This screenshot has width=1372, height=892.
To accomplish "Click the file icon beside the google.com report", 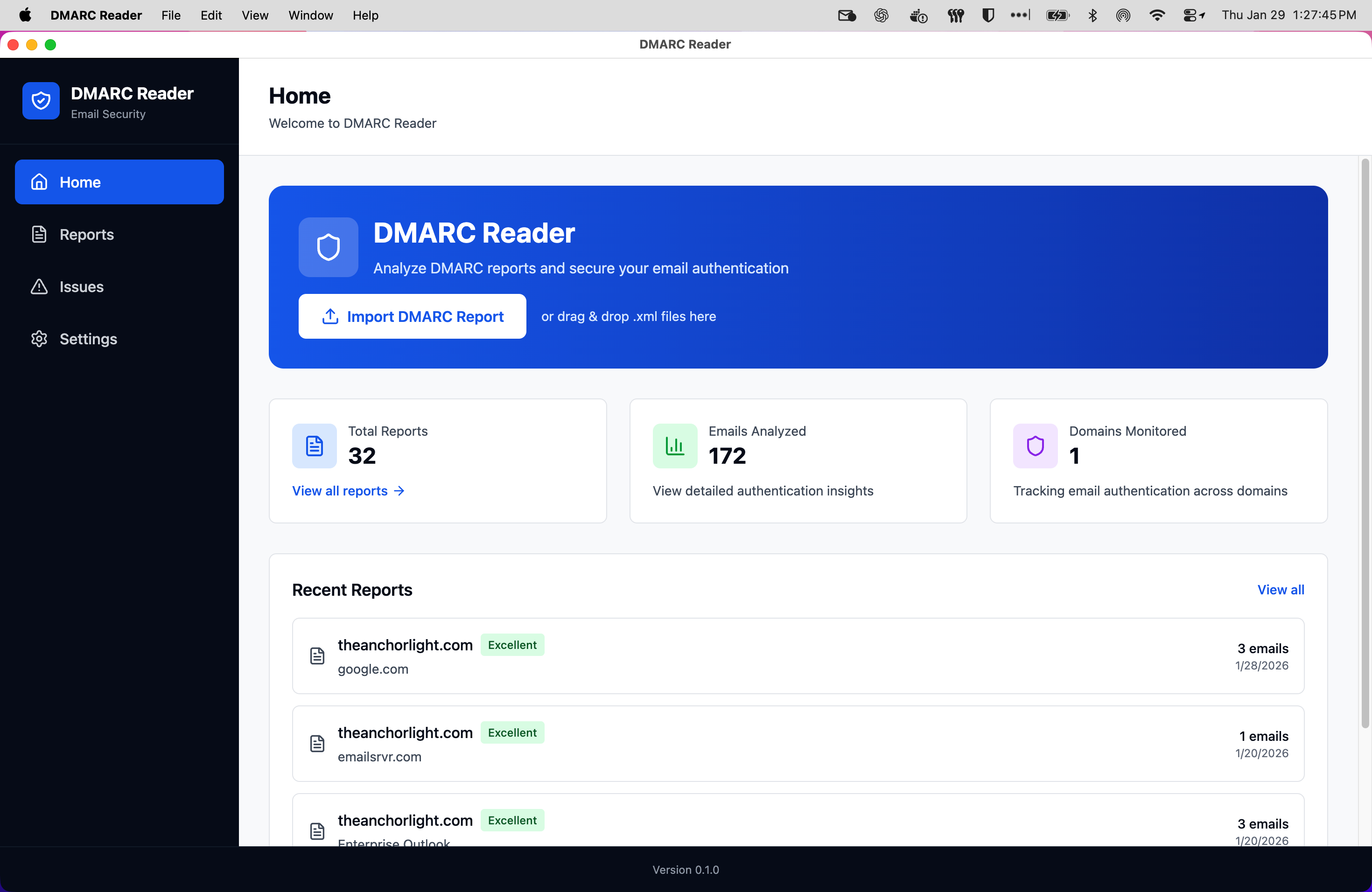I will click(x=317, y=656).
